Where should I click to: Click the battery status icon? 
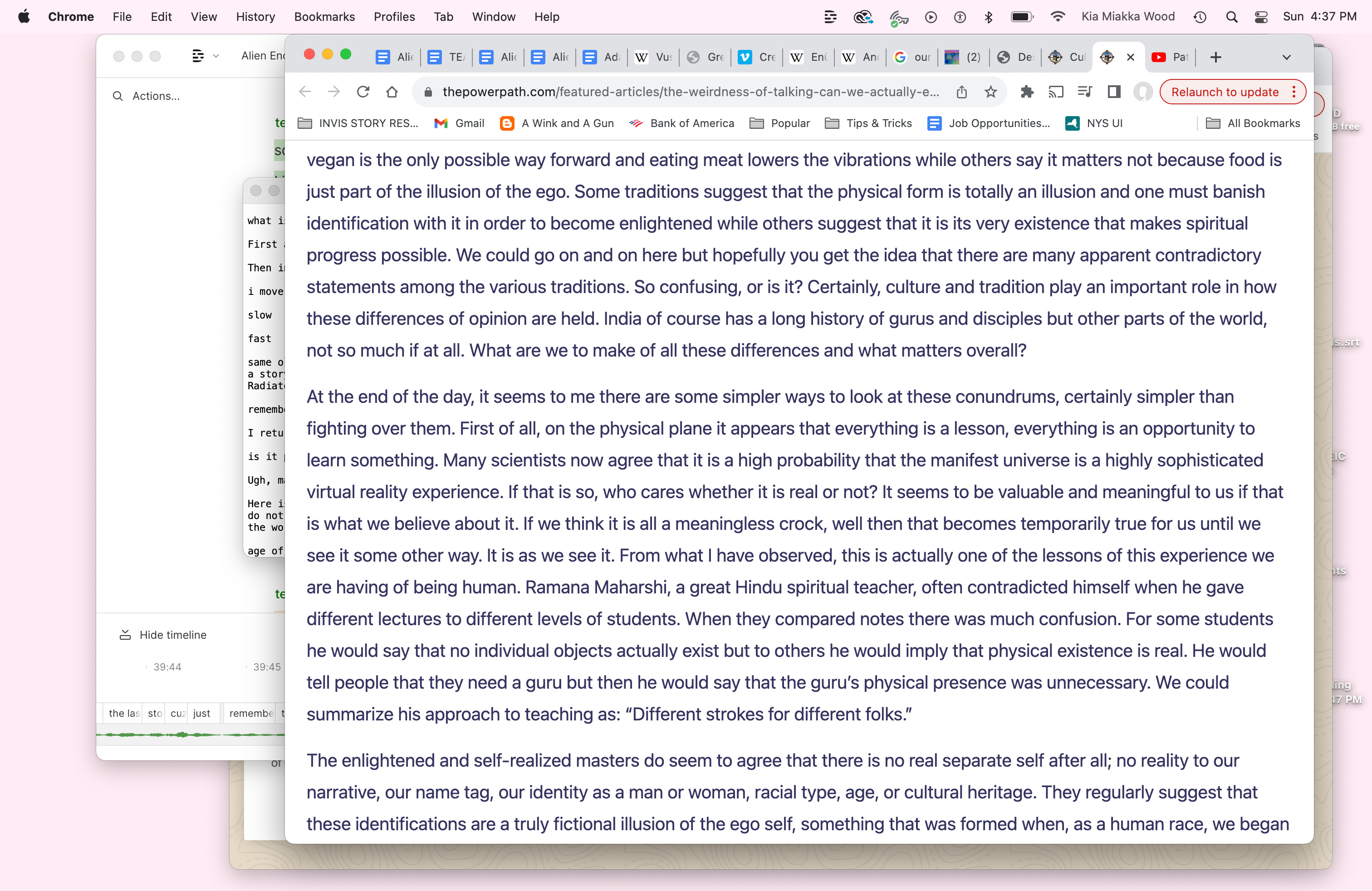coord(1022,17)
